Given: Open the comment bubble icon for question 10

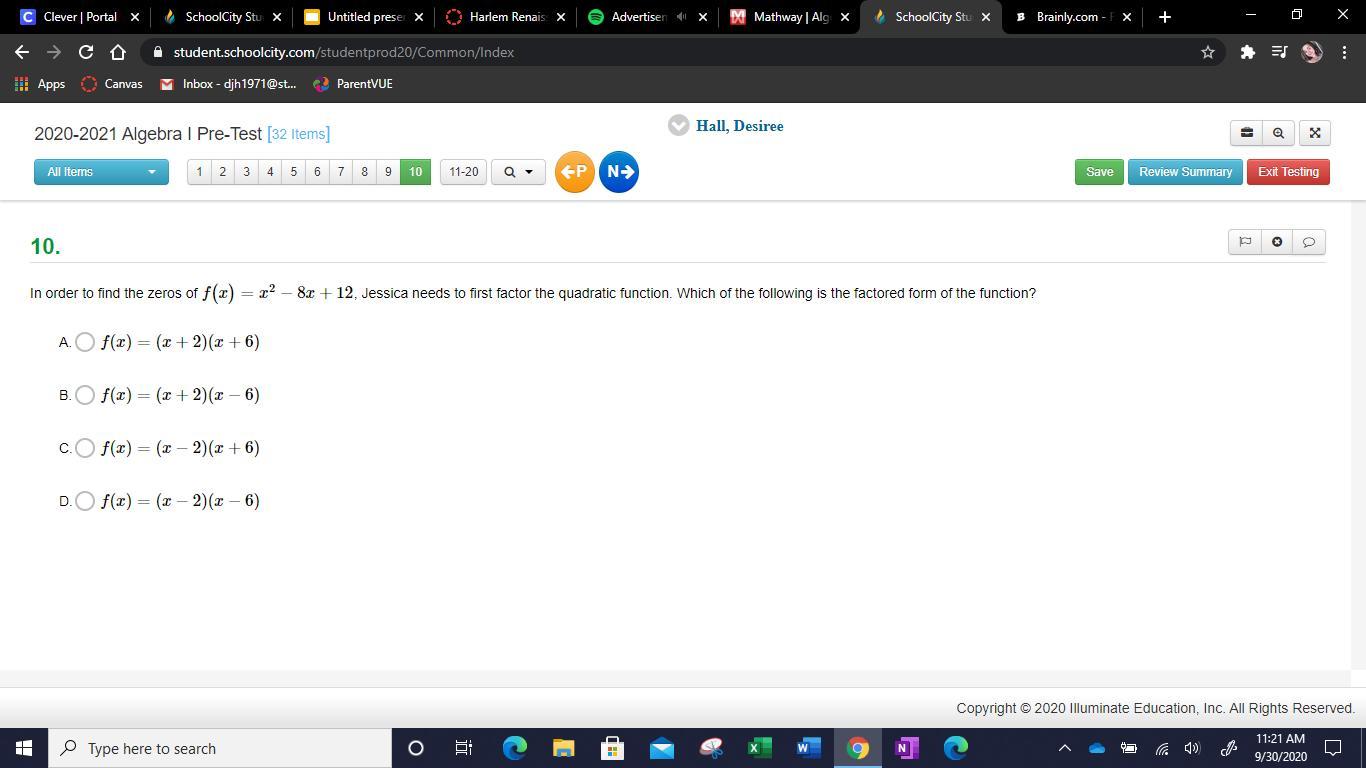Looking at the screenshot, I should tap(1309, 242).
